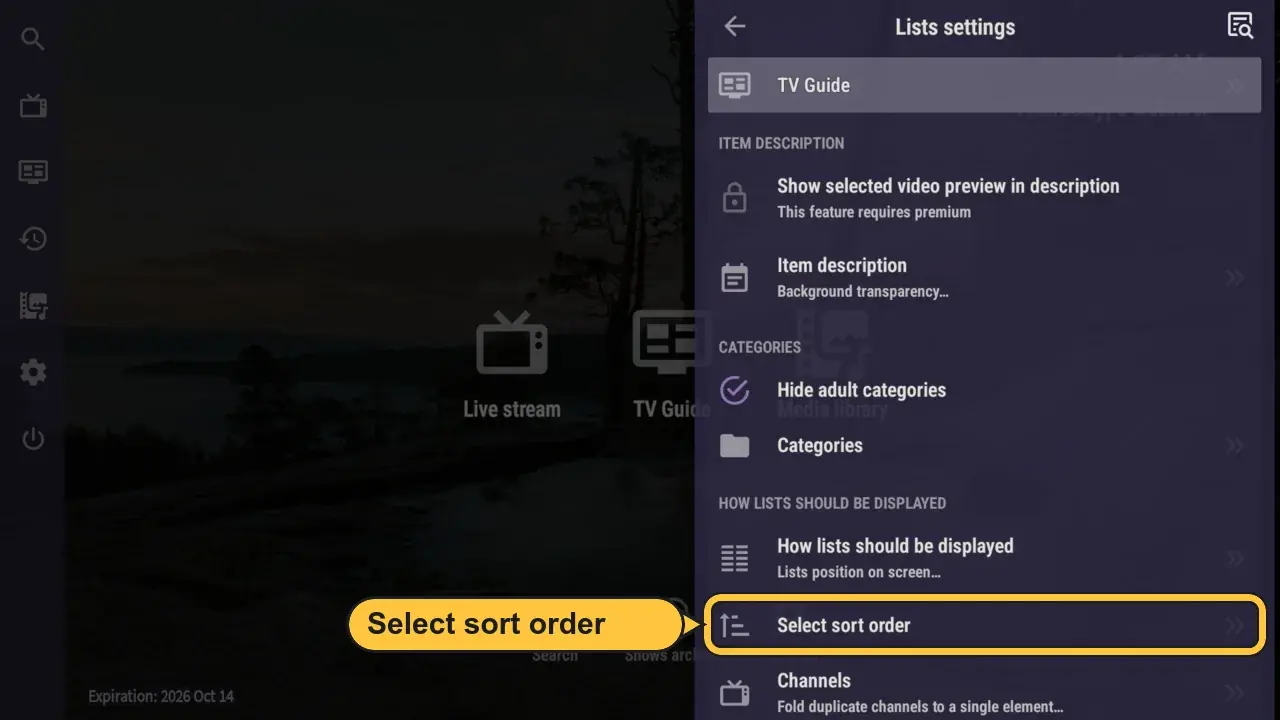Click the lock icon for video preview

pyautogui.click(x=735, y=197)
